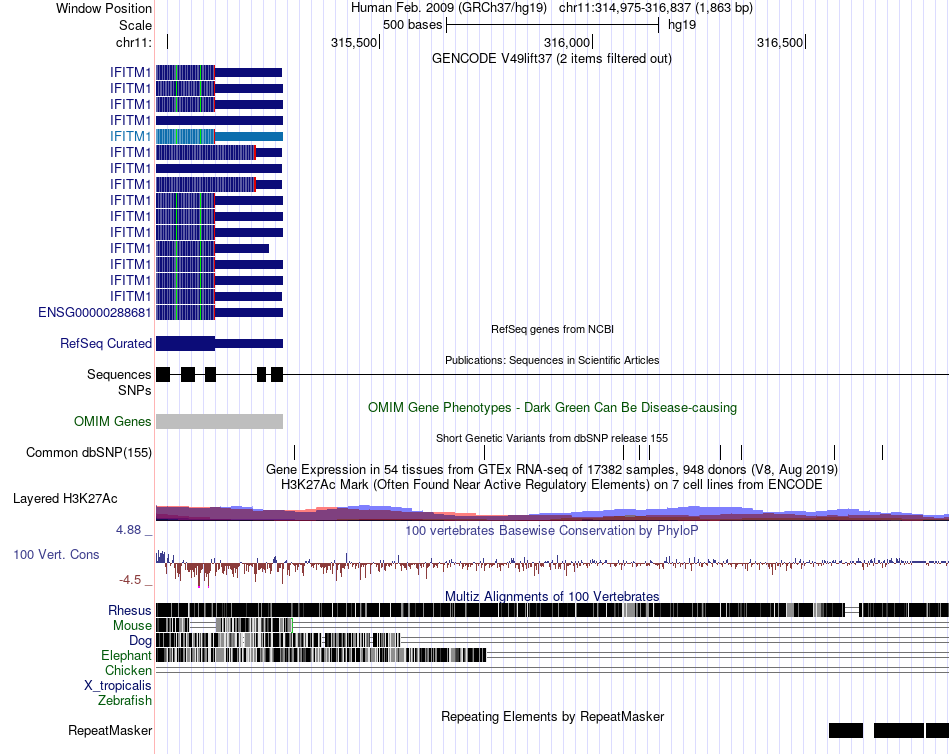Click the 316,500 ruler position
950x754 pixels.
coord(780,42)
